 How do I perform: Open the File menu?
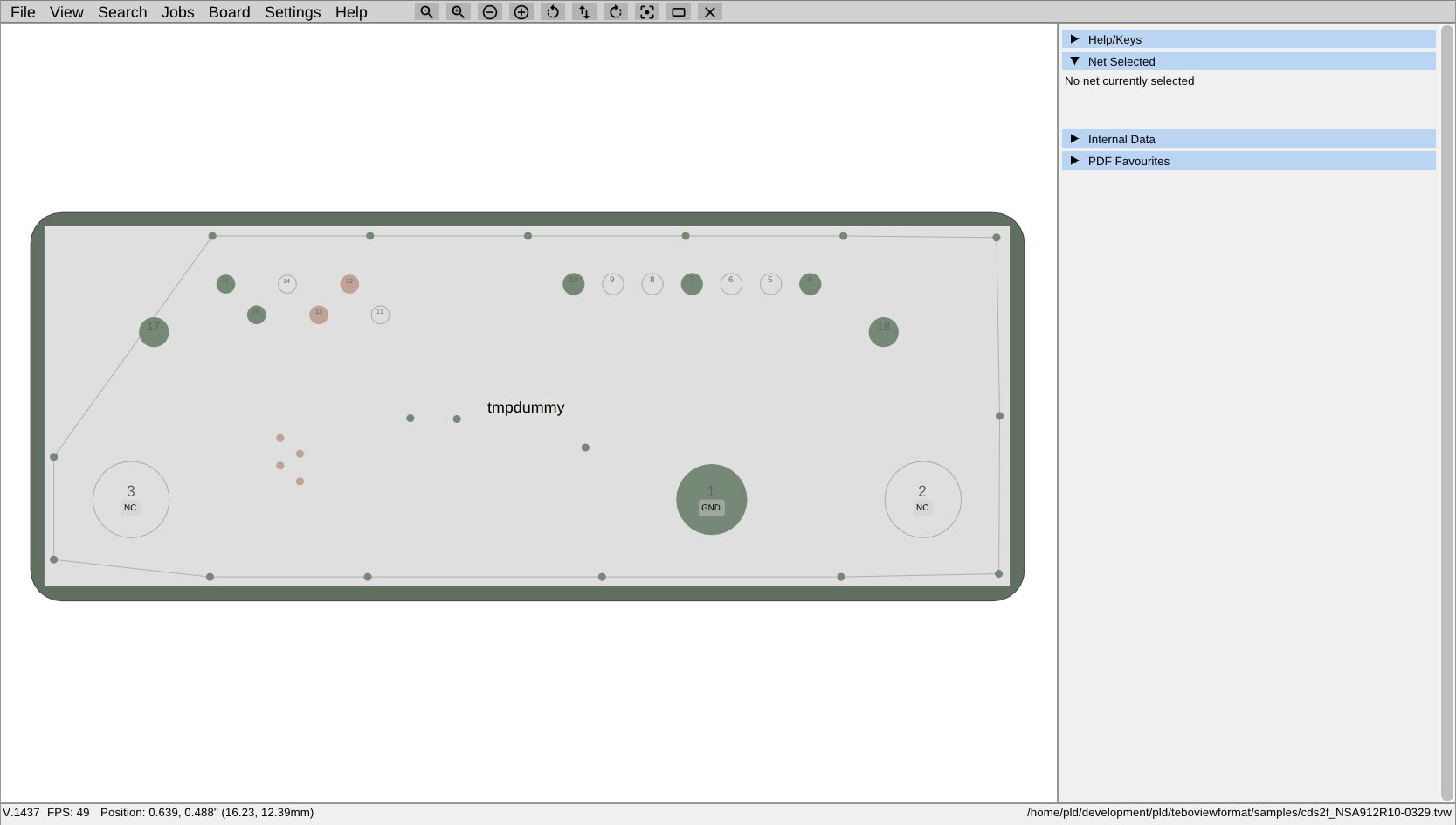[23, 12]
